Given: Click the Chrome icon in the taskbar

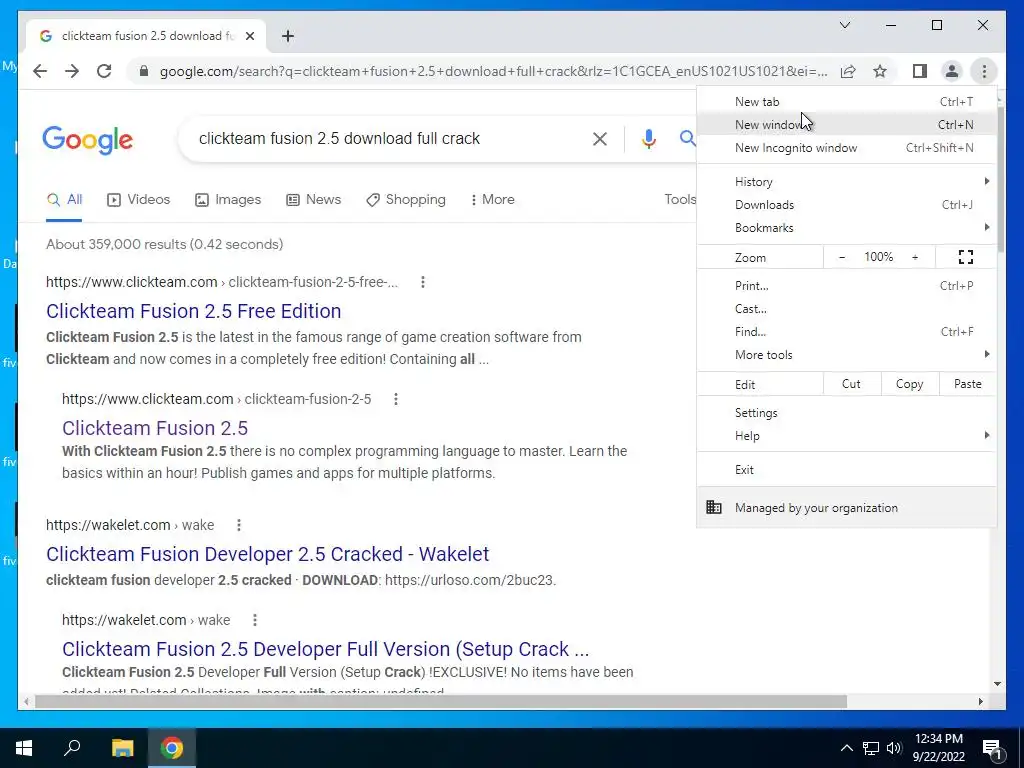Looking at the screenshot, I should 172,748.
